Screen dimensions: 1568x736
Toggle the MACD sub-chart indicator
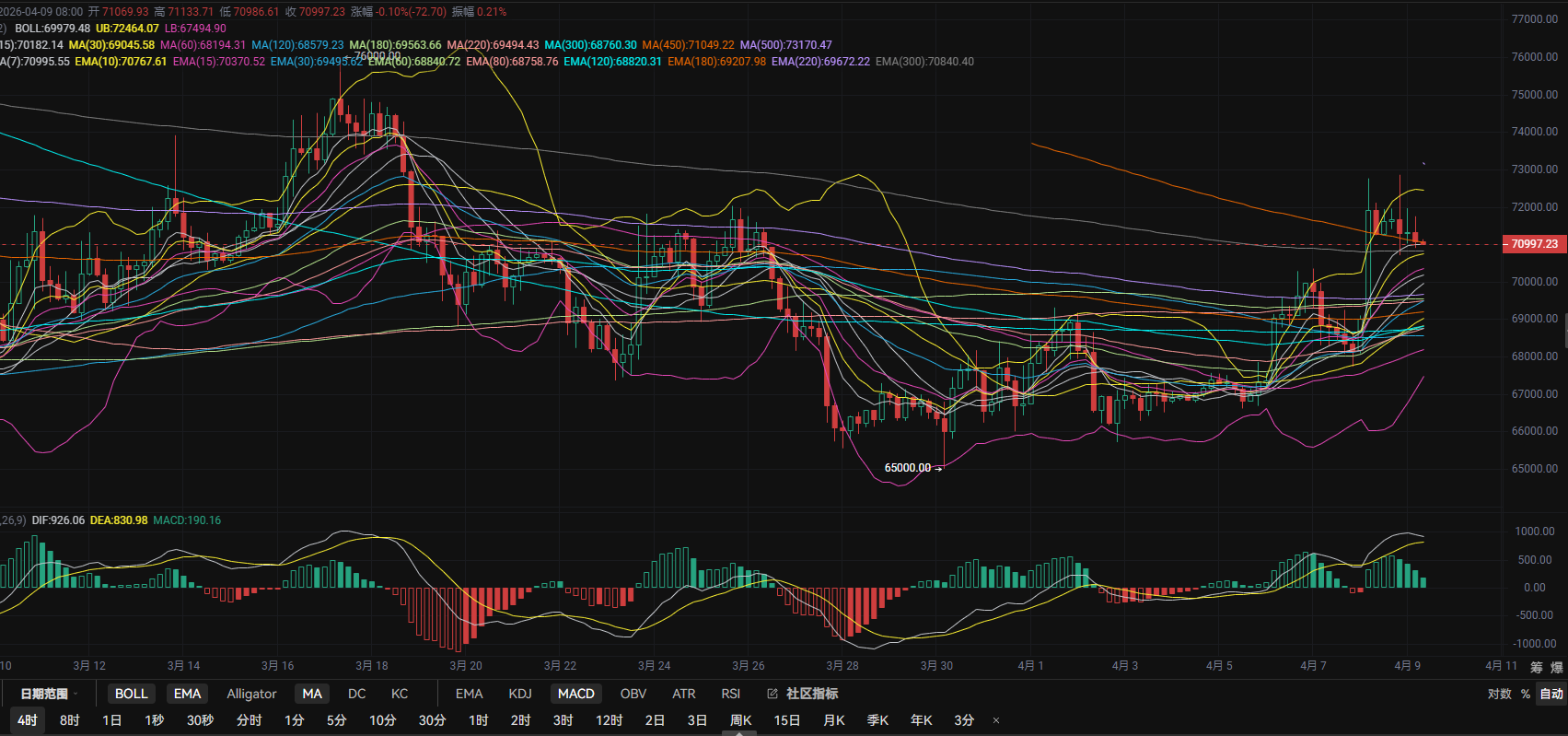pyautogui.click(x=575, y=694)
